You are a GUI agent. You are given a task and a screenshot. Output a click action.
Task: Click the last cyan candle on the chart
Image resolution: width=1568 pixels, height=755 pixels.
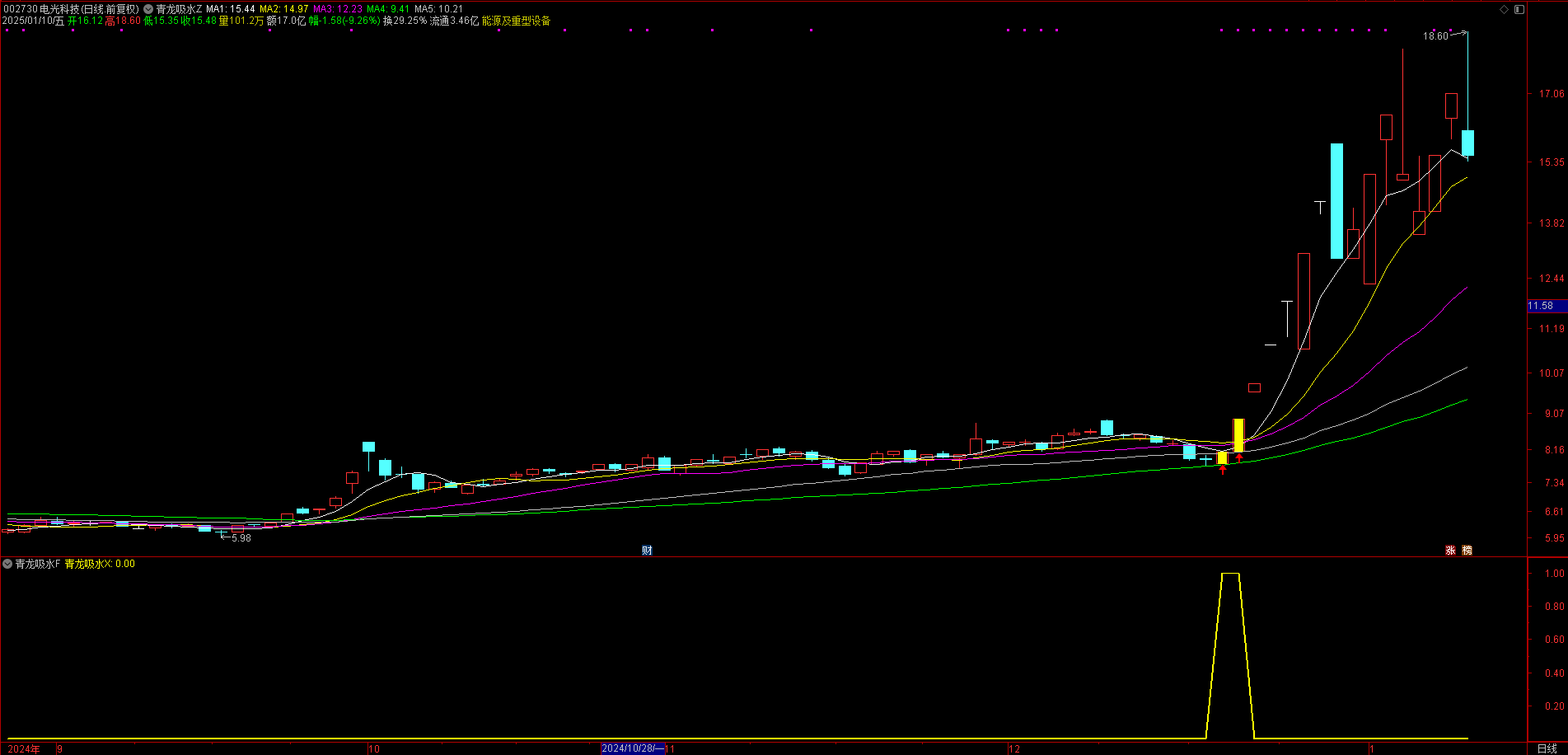pyautogui.click(x=1467, y=143)
